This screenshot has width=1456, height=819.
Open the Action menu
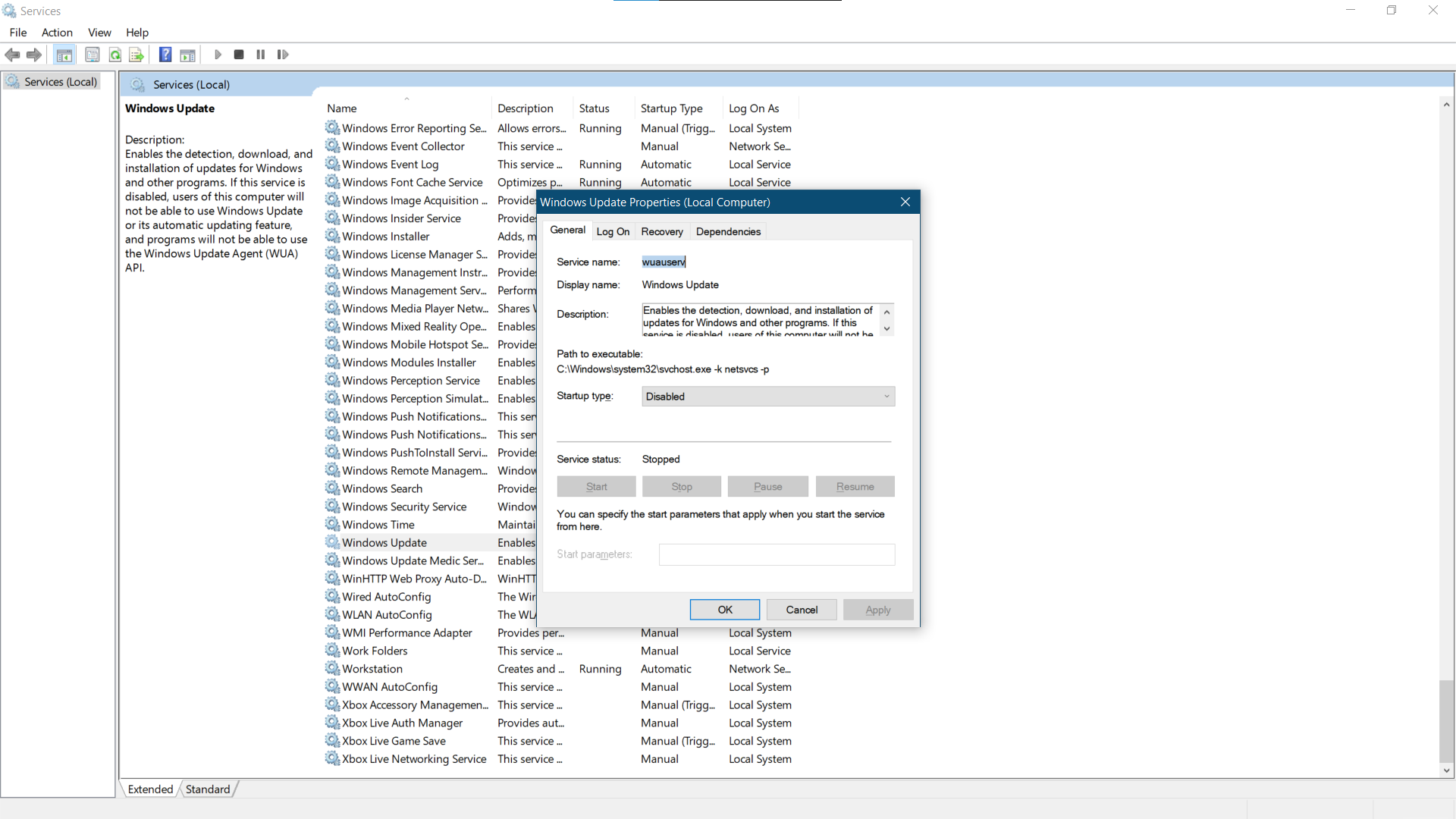[x=57, y=32]
